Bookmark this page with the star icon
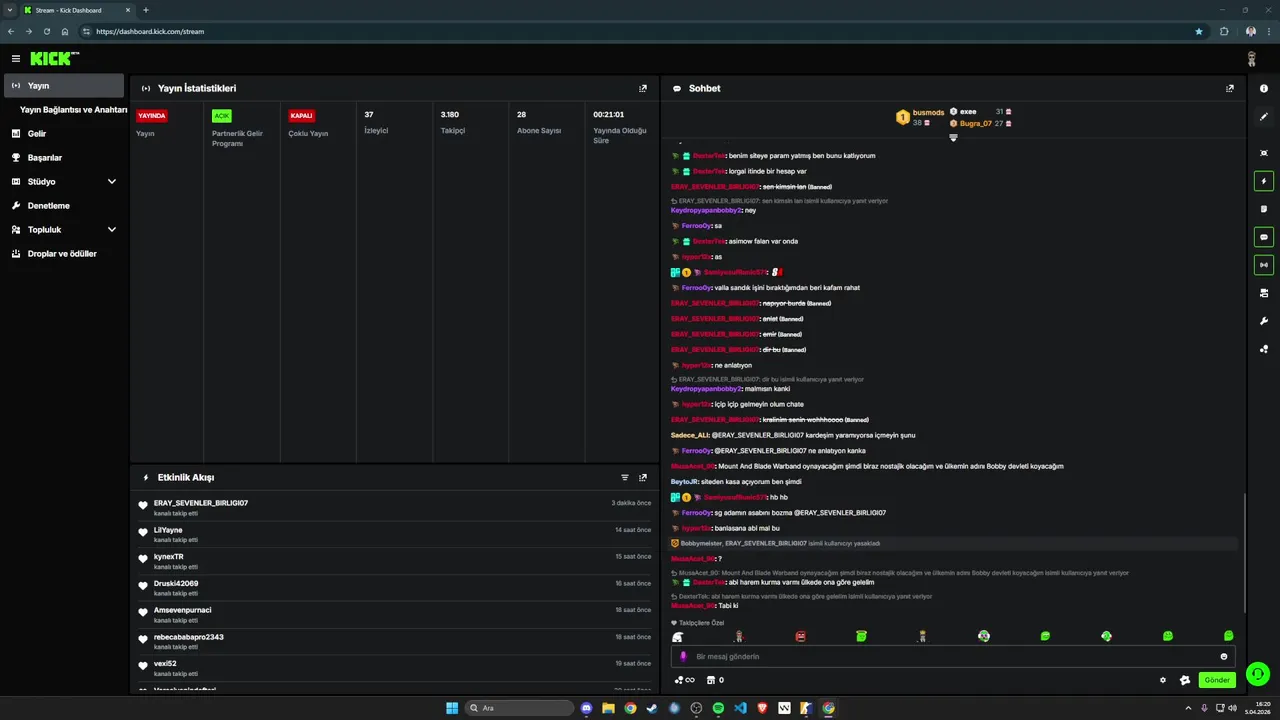Screen dimensions: 1280x720 [1199, 31]
